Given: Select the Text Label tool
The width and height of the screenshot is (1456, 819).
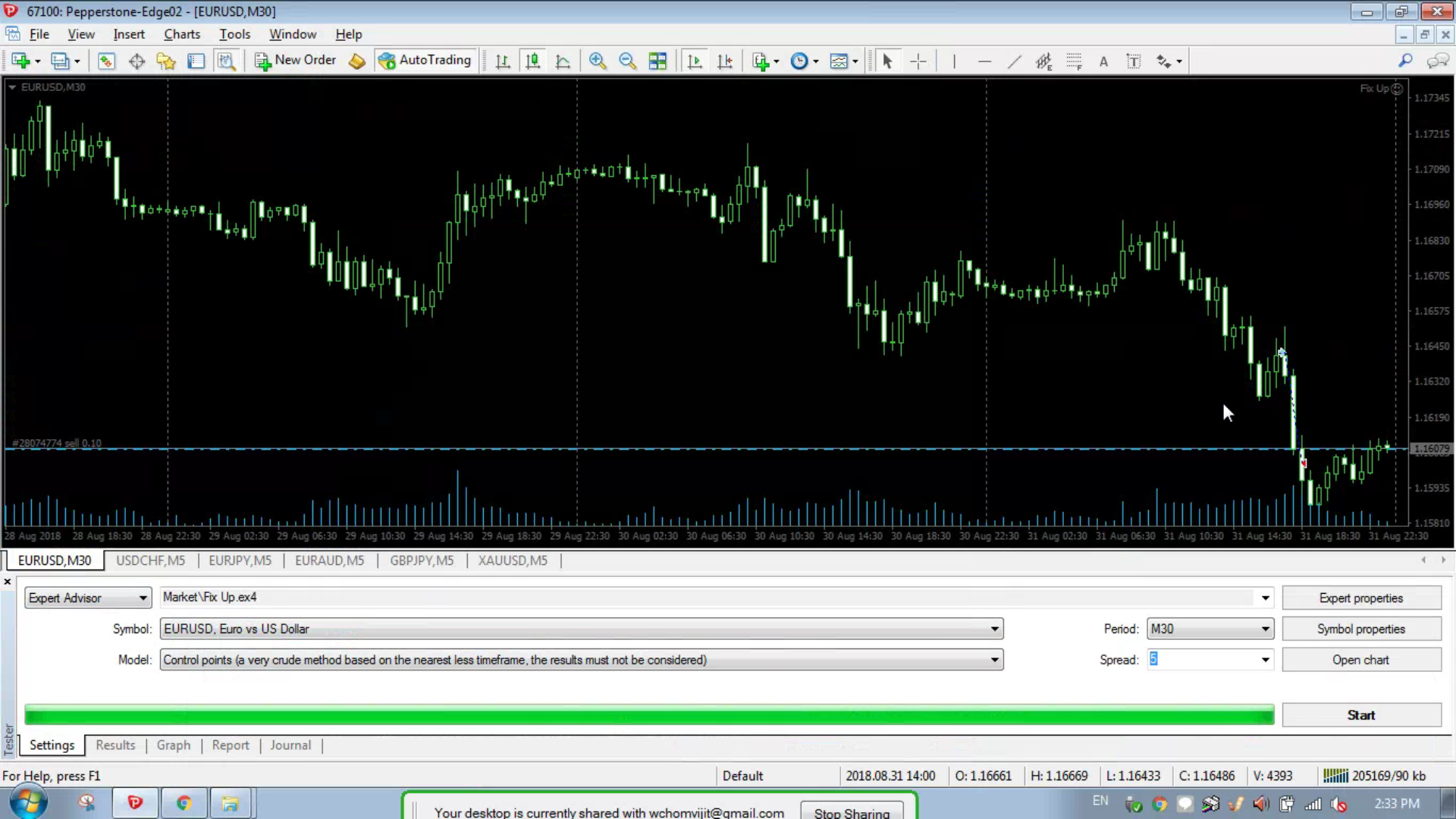Looking at the screenshot, I should pos(1134,61).
